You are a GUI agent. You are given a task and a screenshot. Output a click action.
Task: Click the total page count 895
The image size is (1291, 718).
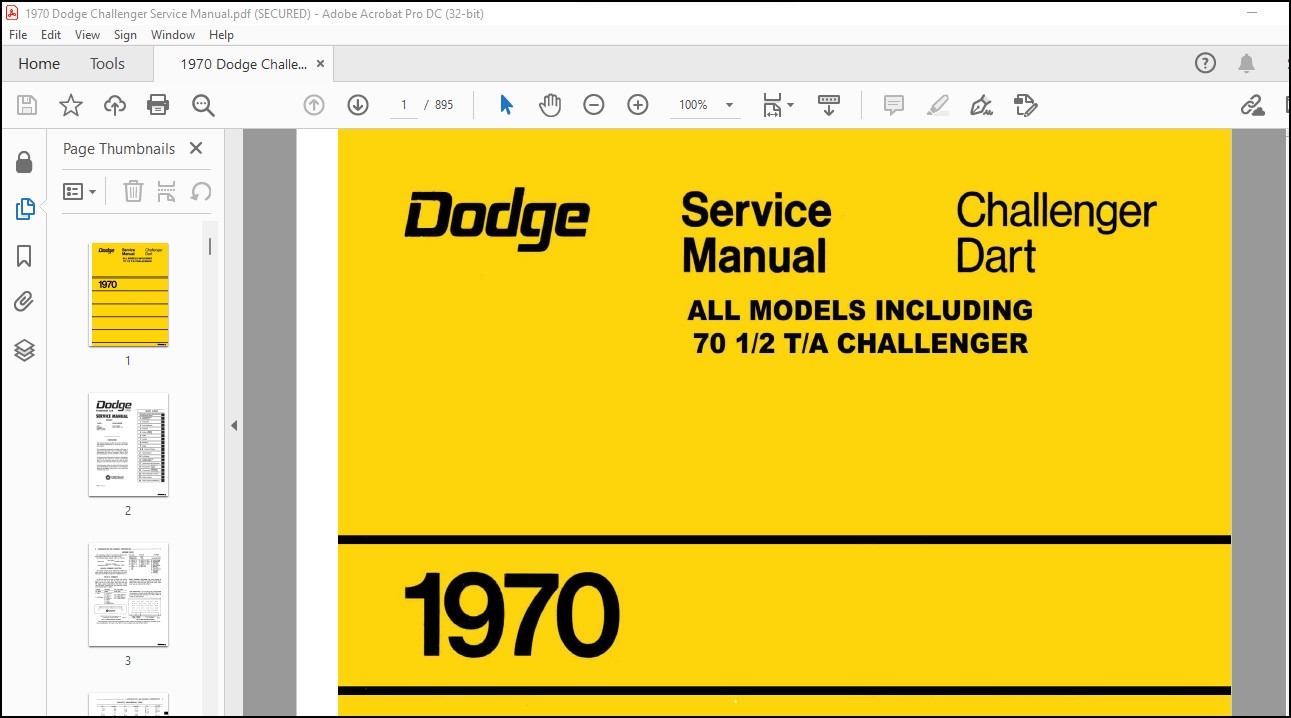click(x=444, y=105)
